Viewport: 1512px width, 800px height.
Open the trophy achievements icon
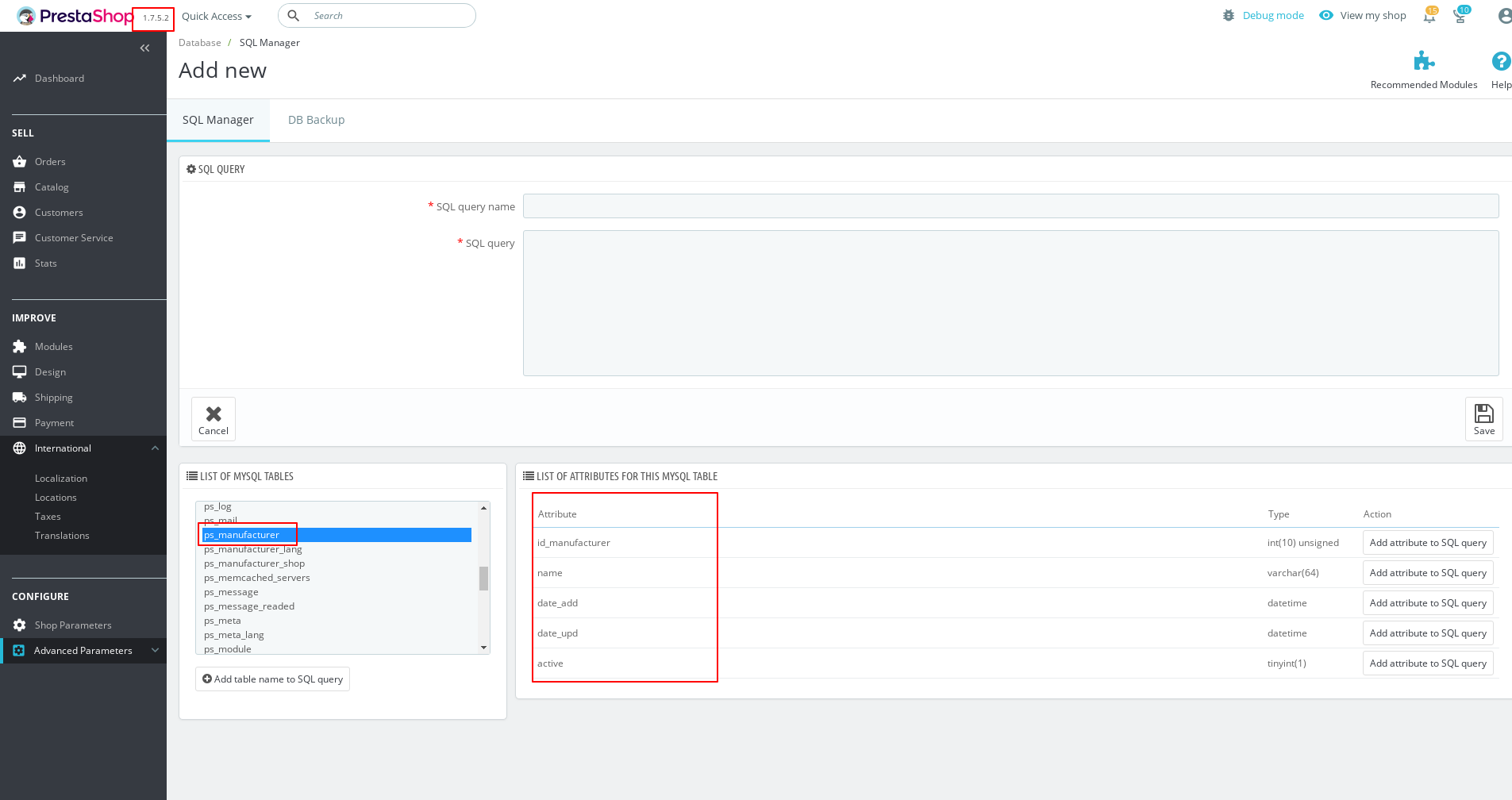1460,16
